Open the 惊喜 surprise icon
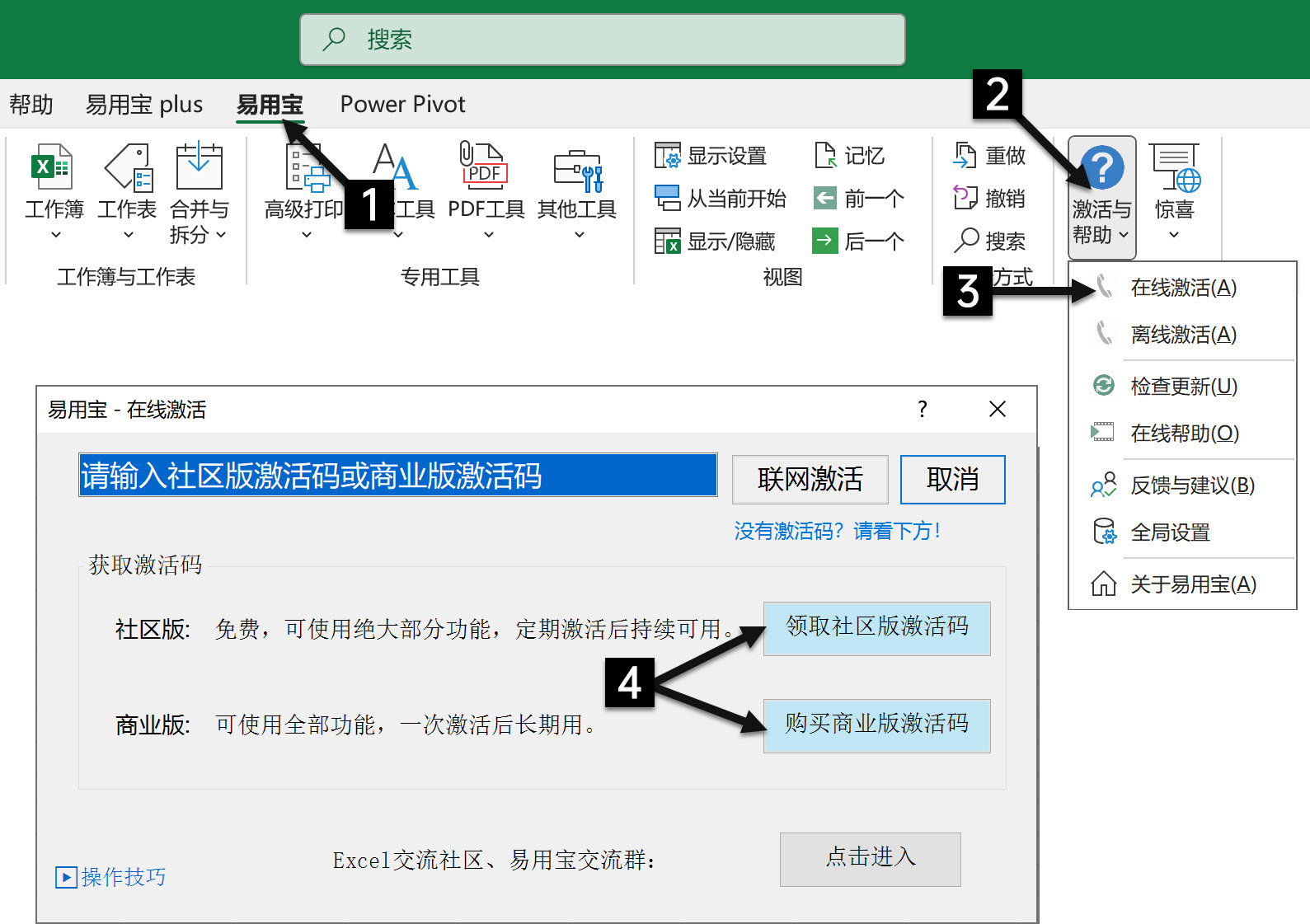The width and height of the screenshot is (1310, 924). [1175, 167]
